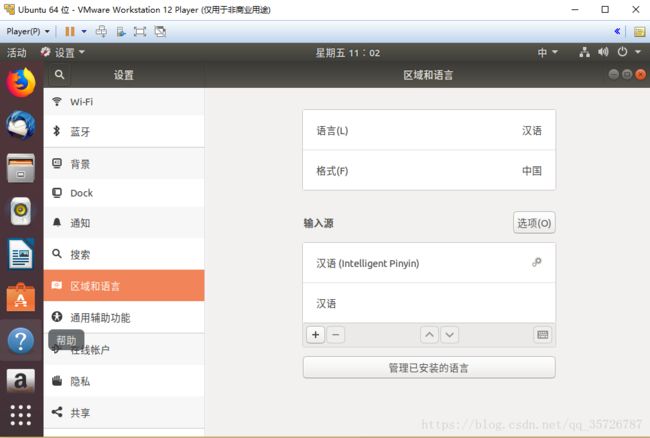The height and width of the screenshot is (438, 650).
Task: Enter VMware full screen mode icon
Action: tap(140, 31)
